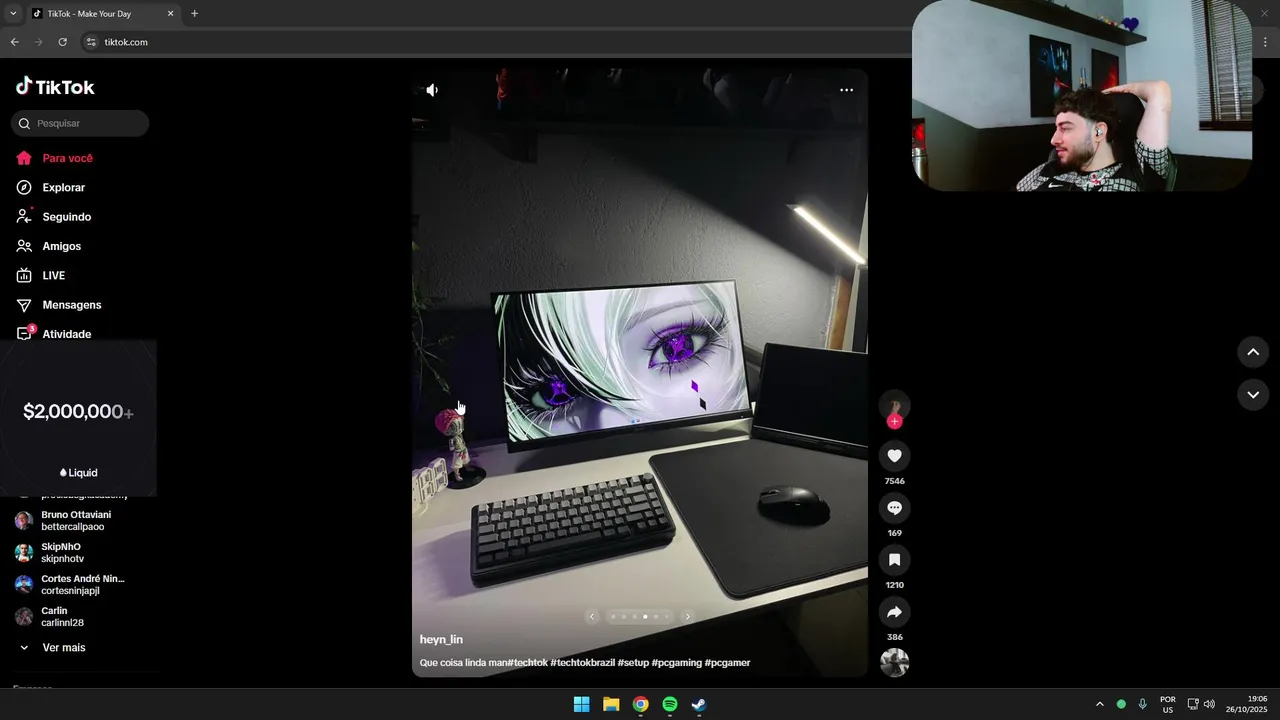Open the Para você feed
This screenshot has height=720, width=1280.
click(x=55, y=158)
